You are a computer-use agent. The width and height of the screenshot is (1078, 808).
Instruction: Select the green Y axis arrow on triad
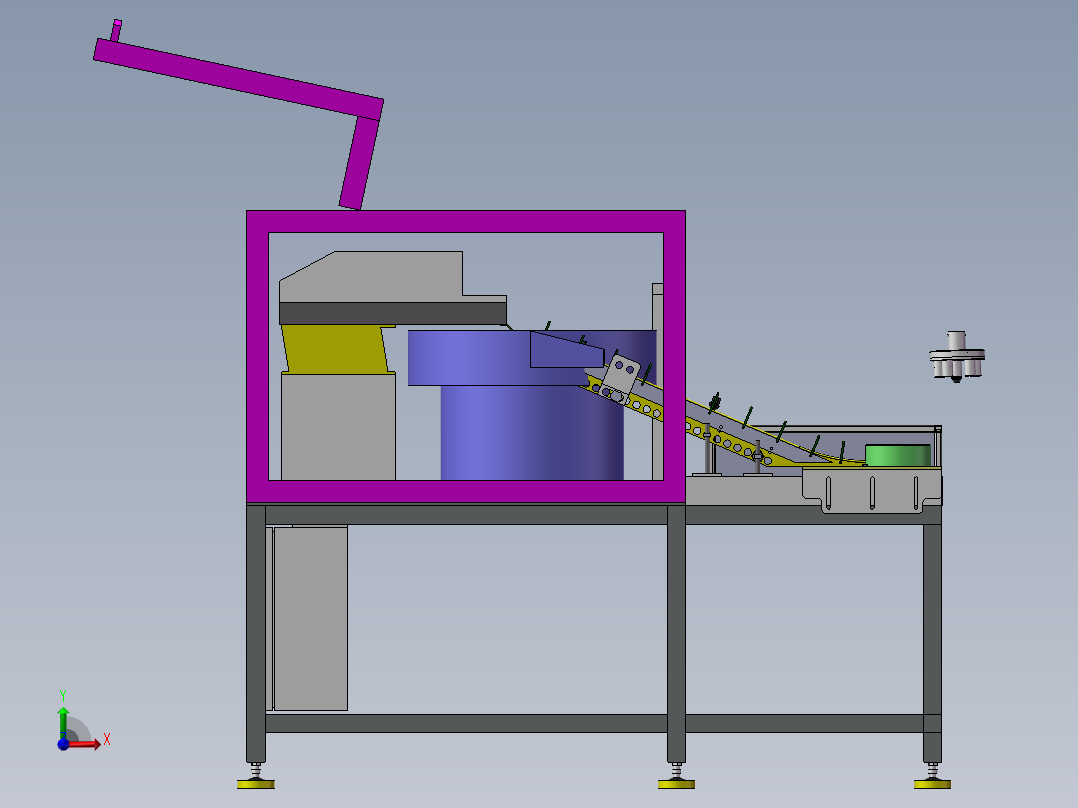tap(63, 722)
